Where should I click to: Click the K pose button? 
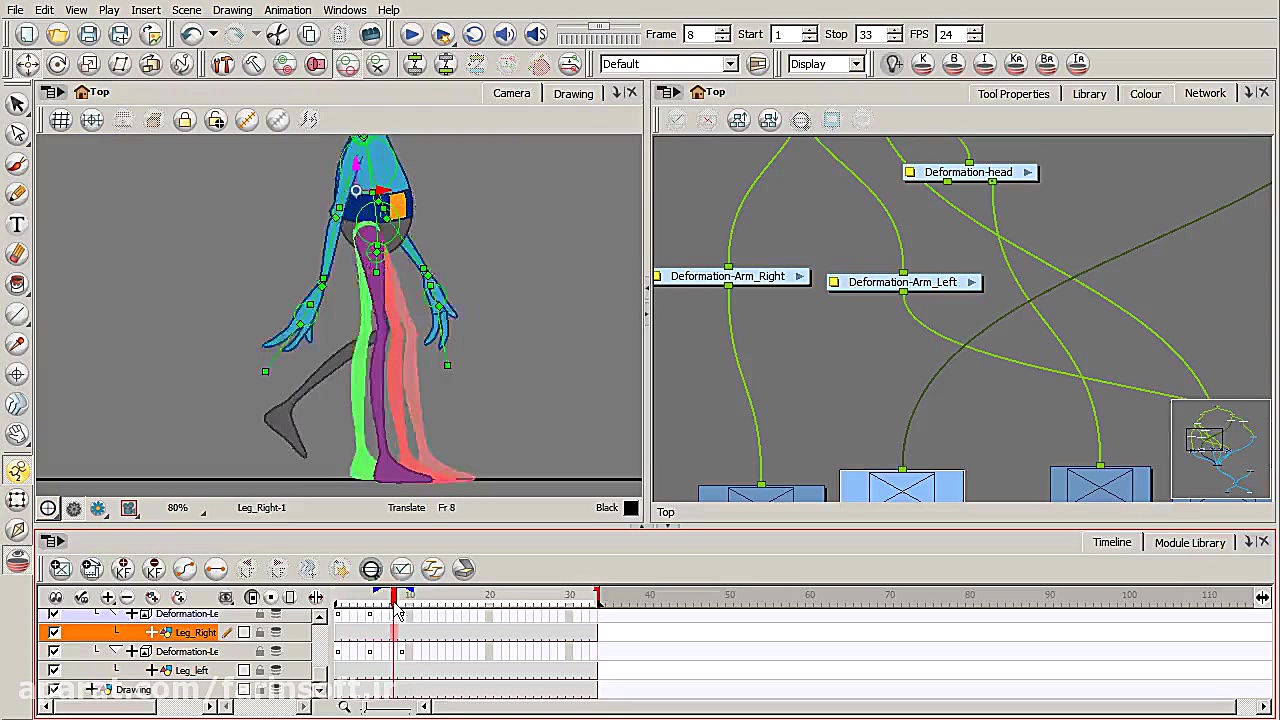pyautogui.click(x=923, y=64)
